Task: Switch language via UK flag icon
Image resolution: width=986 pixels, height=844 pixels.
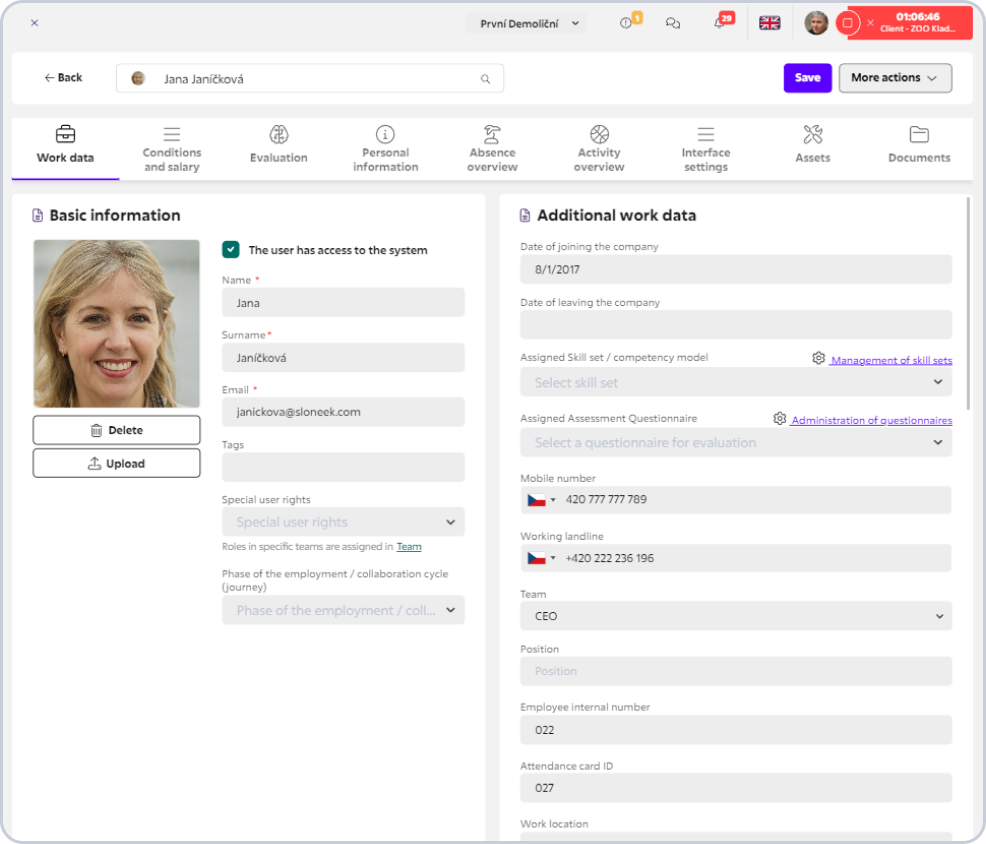Action: click(x=769, y=23)
